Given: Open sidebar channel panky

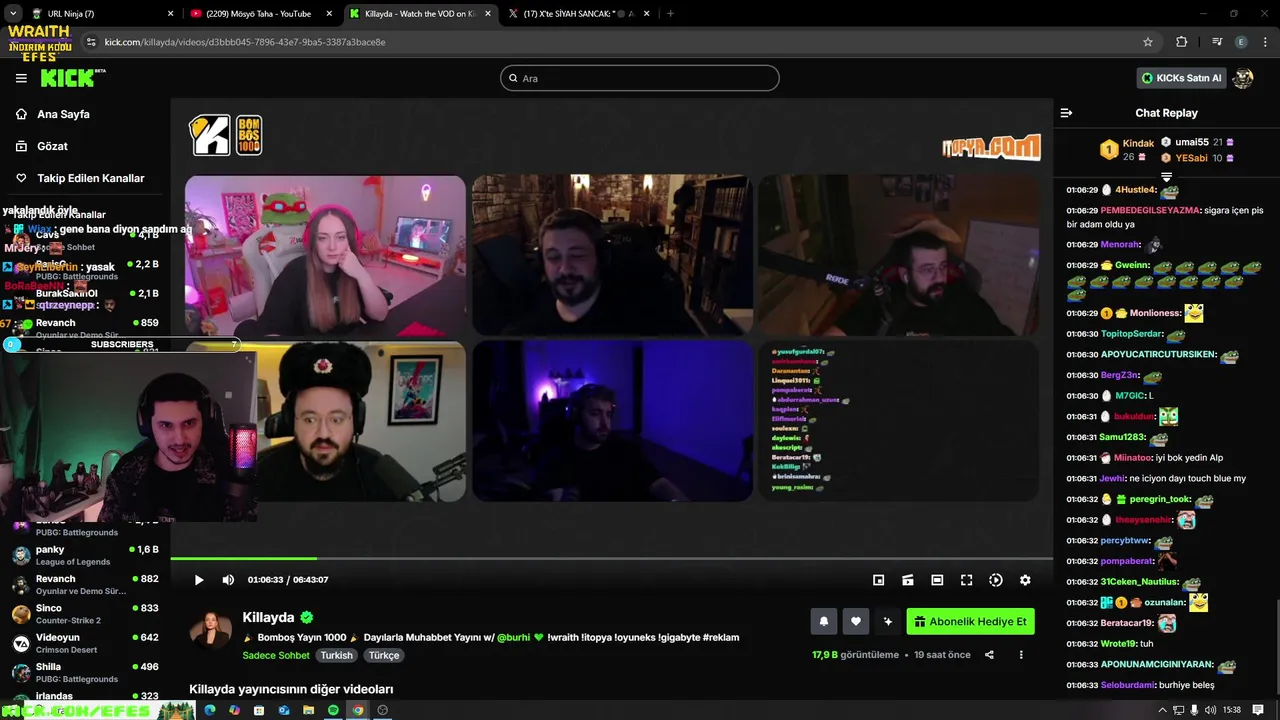Looking at the screenshot, I should [x=85, y=555].
